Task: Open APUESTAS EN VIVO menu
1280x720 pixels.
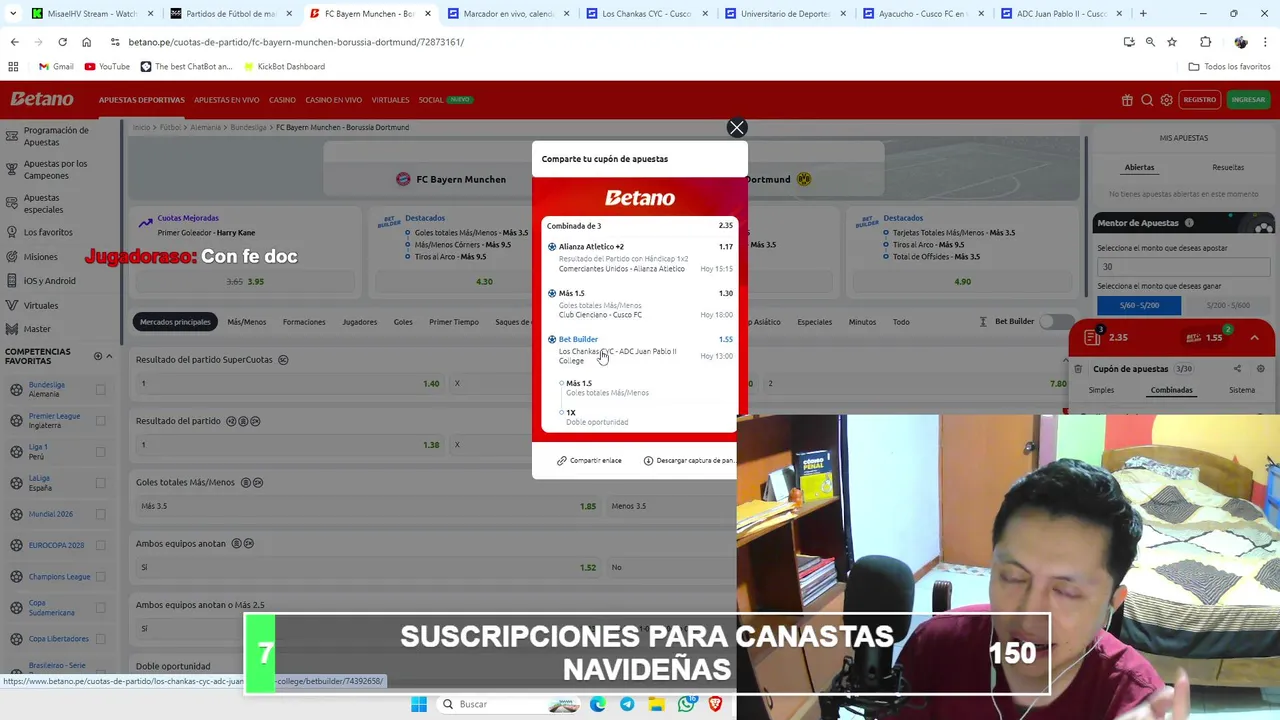Action: [x=226, y=100]
